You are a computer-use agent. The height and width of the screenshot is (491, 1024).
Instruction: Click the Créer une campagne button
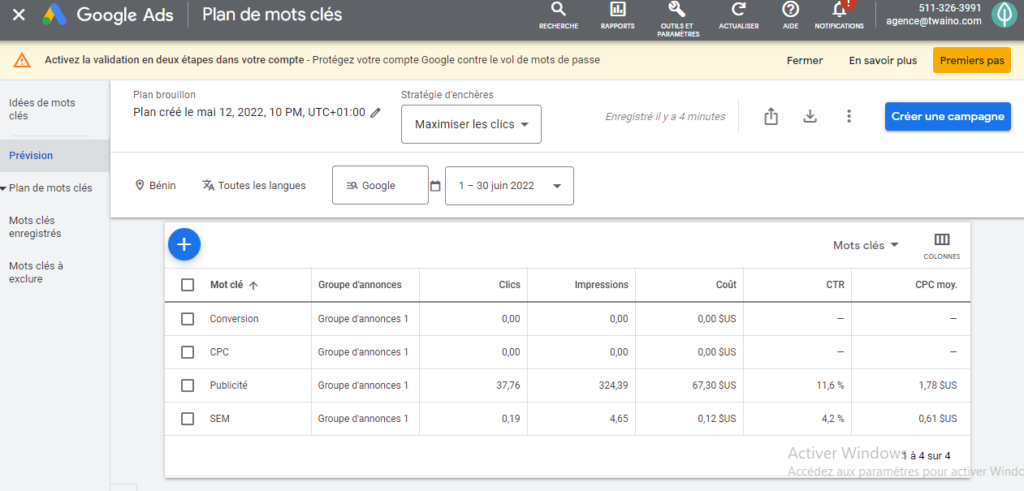point(945,116)
